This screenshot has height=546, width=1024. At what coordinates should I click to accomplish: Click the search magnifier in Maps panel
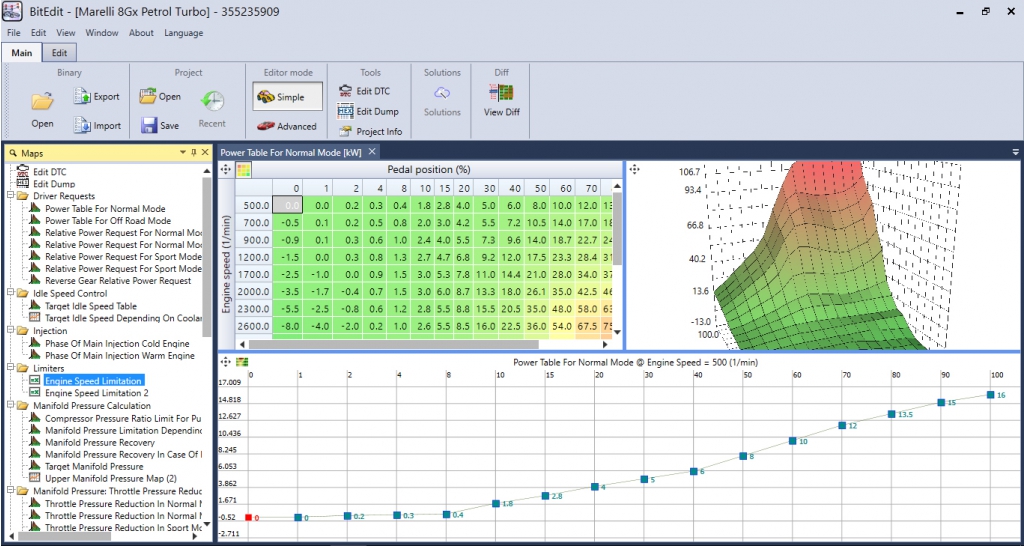click(13, 153)
